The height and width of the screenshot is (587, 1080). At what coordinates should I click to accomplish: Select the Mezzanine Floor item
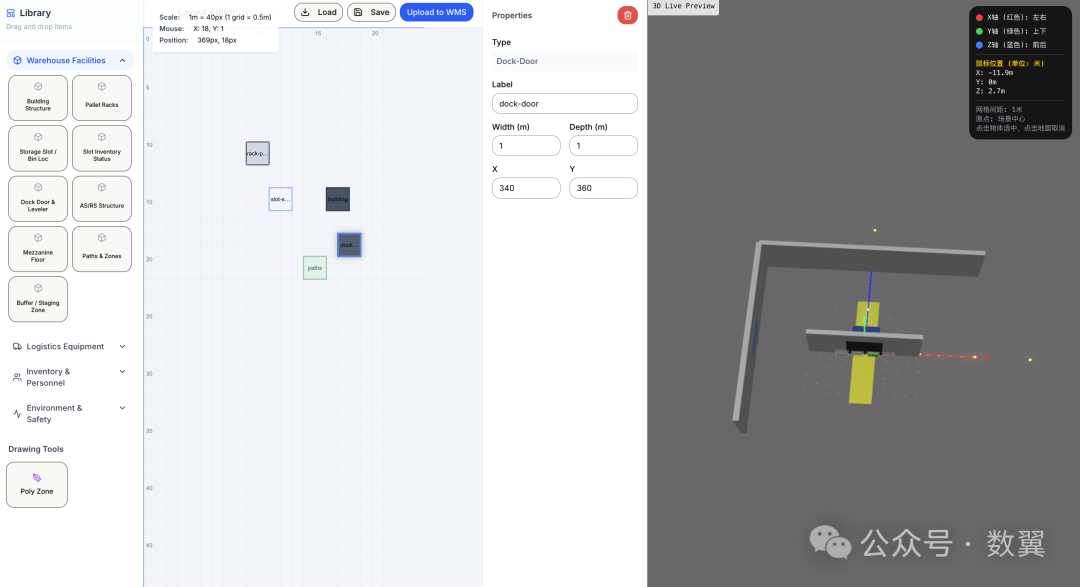point(38,249)
